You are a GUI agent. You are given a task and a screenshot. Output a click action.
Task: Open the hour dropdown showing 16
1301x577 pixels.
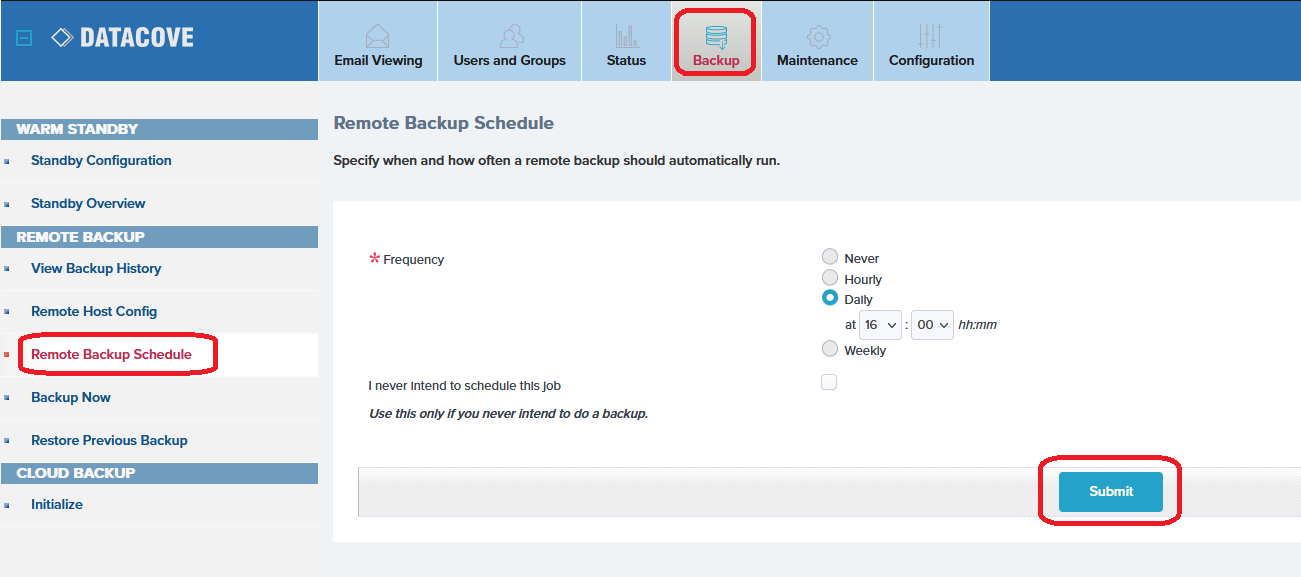[x=880, y=325]
